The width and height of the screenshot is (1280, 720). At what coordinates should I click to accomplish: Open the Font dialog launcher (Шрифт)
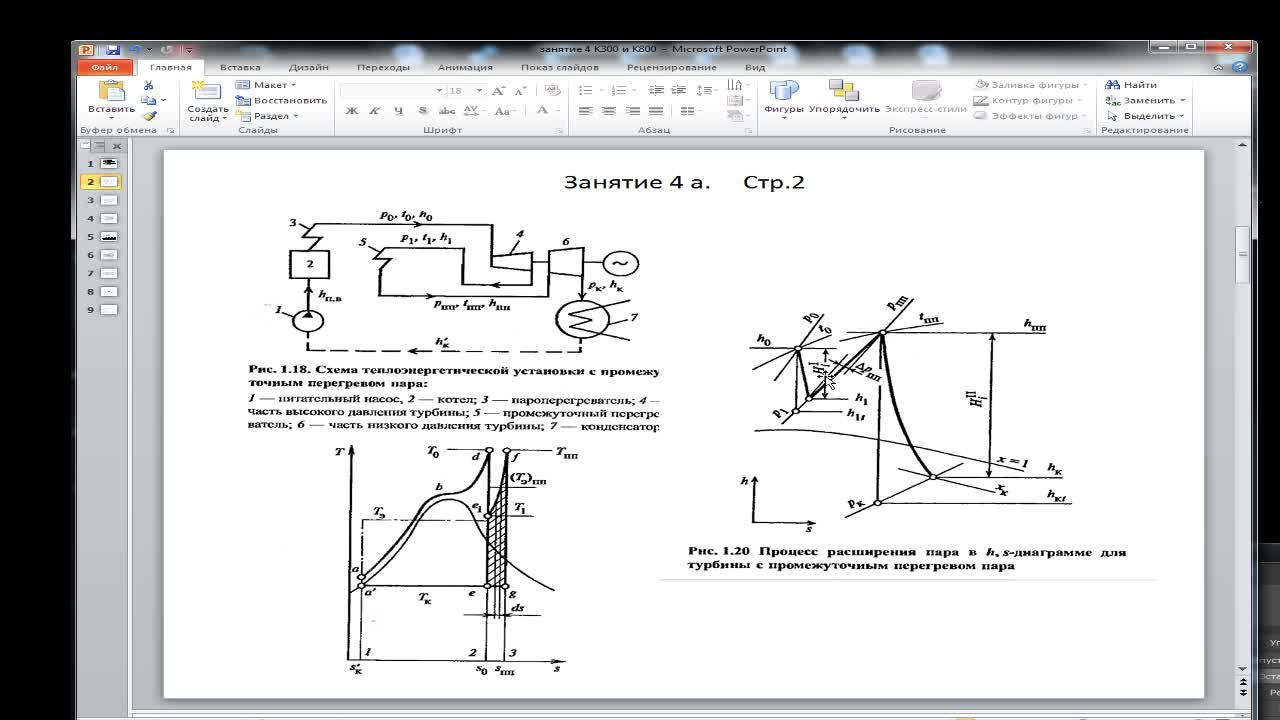[558, 131]
